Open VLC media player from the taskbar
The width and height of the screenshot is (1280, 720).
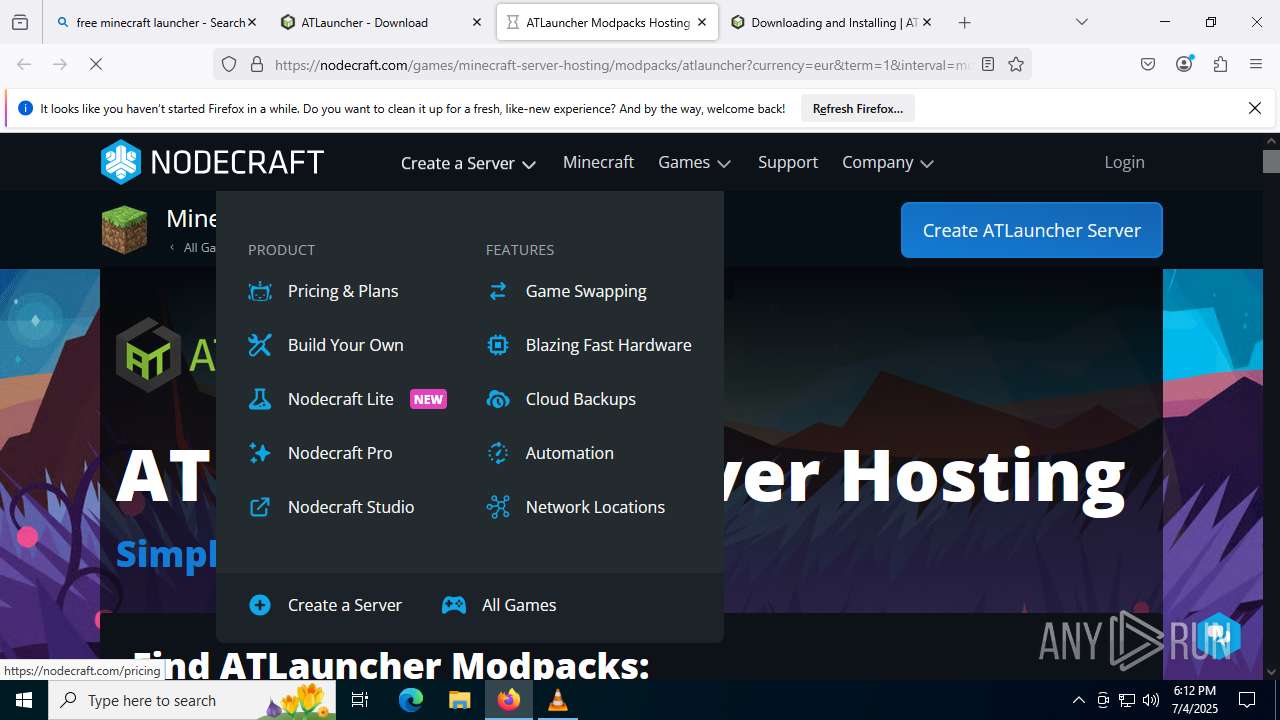click(x=557, y=700)
